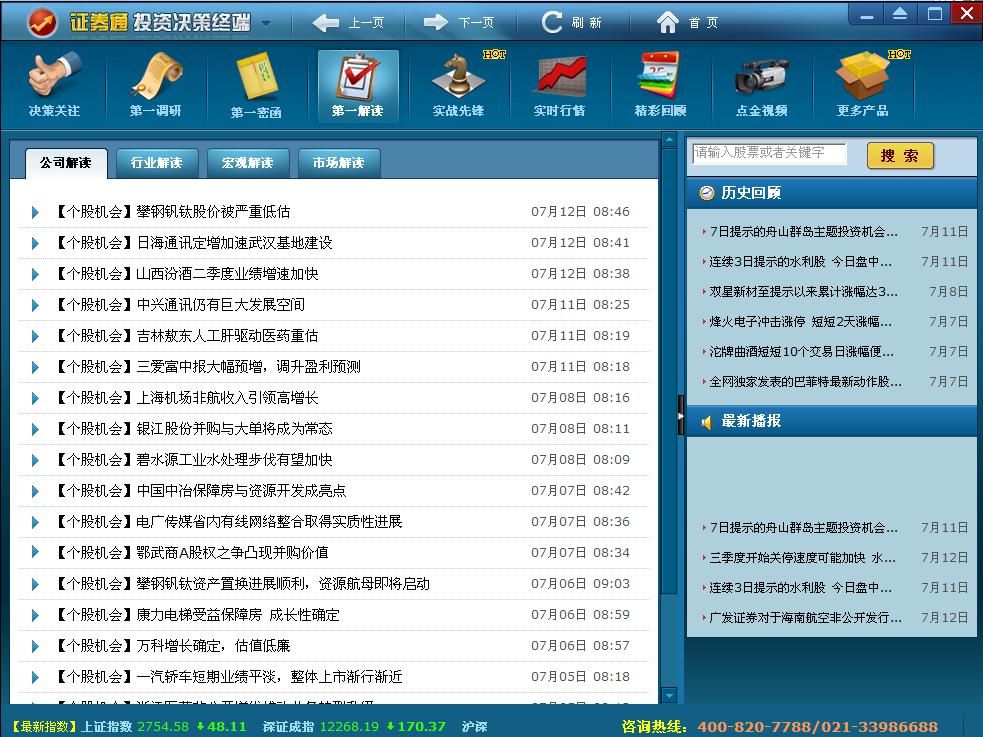This screenshot has height=737, width=983.
Task: Open article 康力电梯受益保障房
Action: point(238,615)
